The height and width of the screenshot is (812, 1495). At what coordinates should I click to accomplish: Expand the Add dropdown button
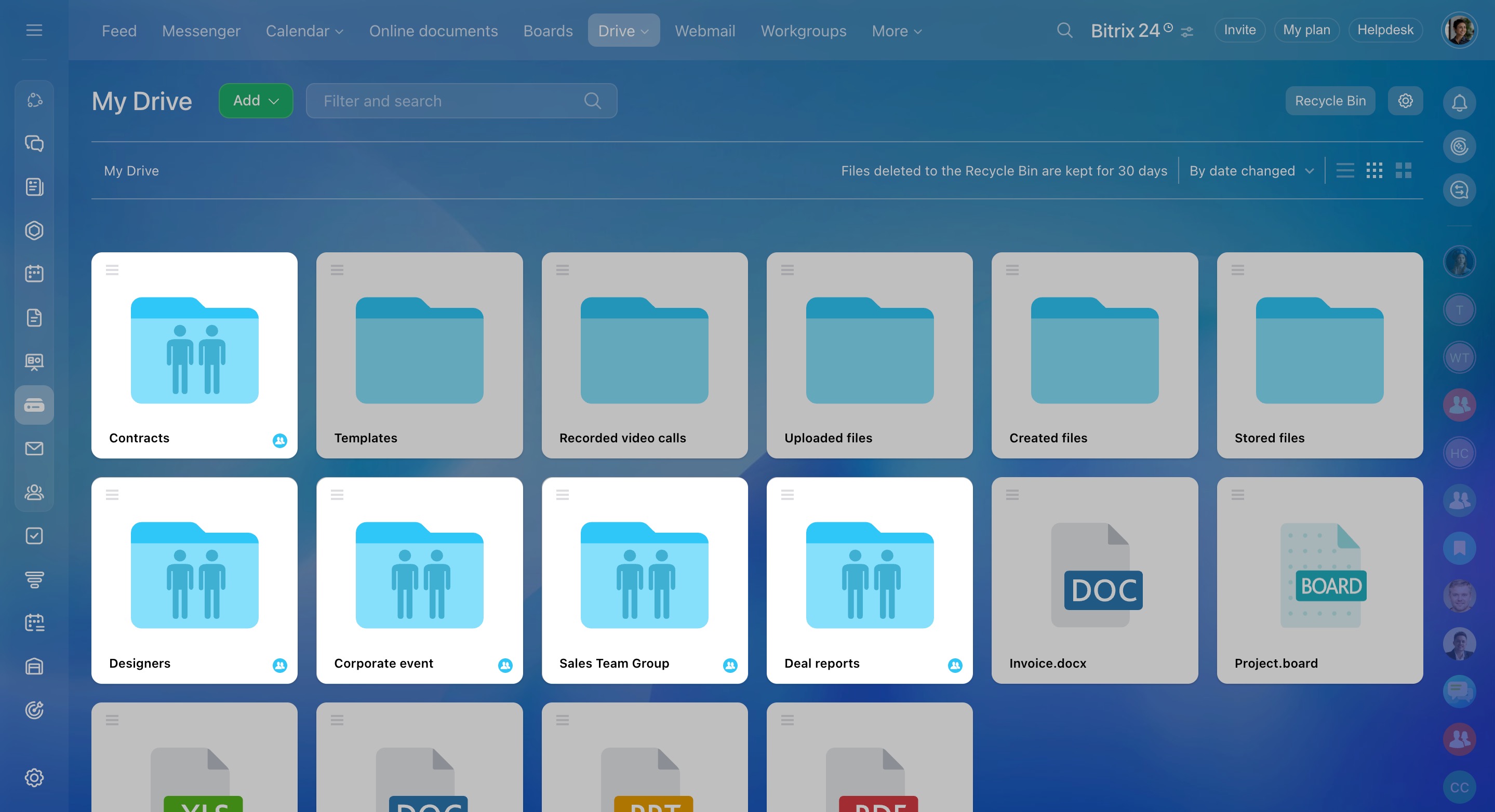tap(256, 101)
